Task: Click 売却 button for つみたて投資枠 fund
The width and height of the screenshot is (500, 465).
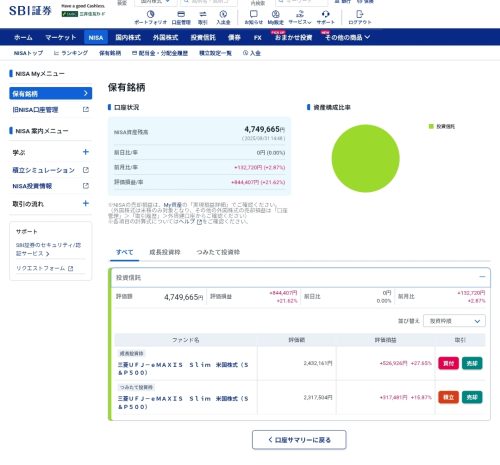Action: pos(472,397)
